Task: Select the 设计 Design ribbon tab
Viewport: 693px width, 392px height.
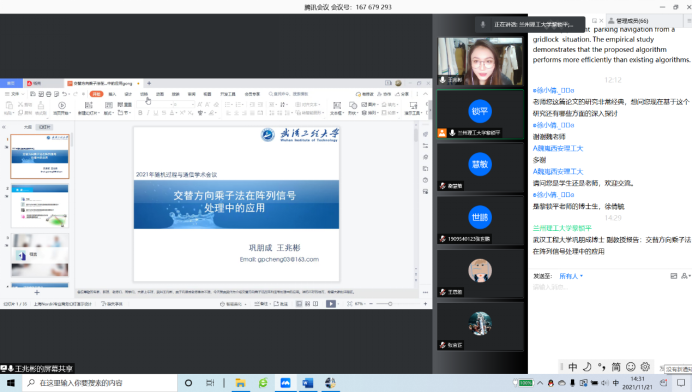Action: [128, 94]
